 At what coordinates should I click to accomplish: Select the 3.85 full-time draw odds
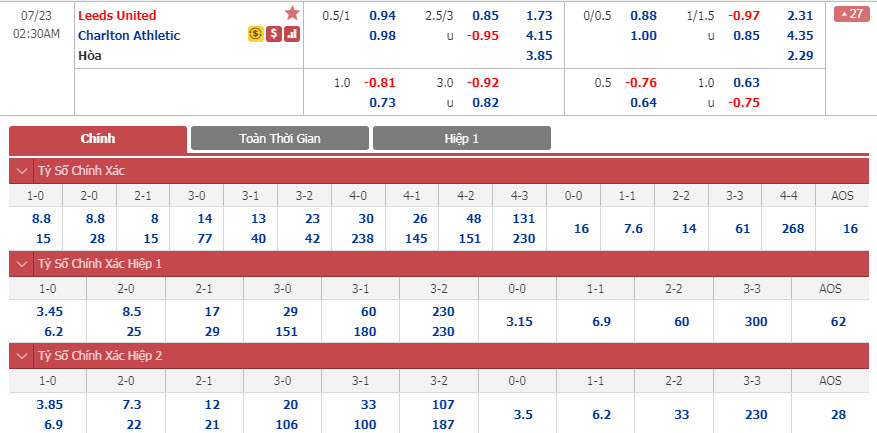[x=539, y=56]
